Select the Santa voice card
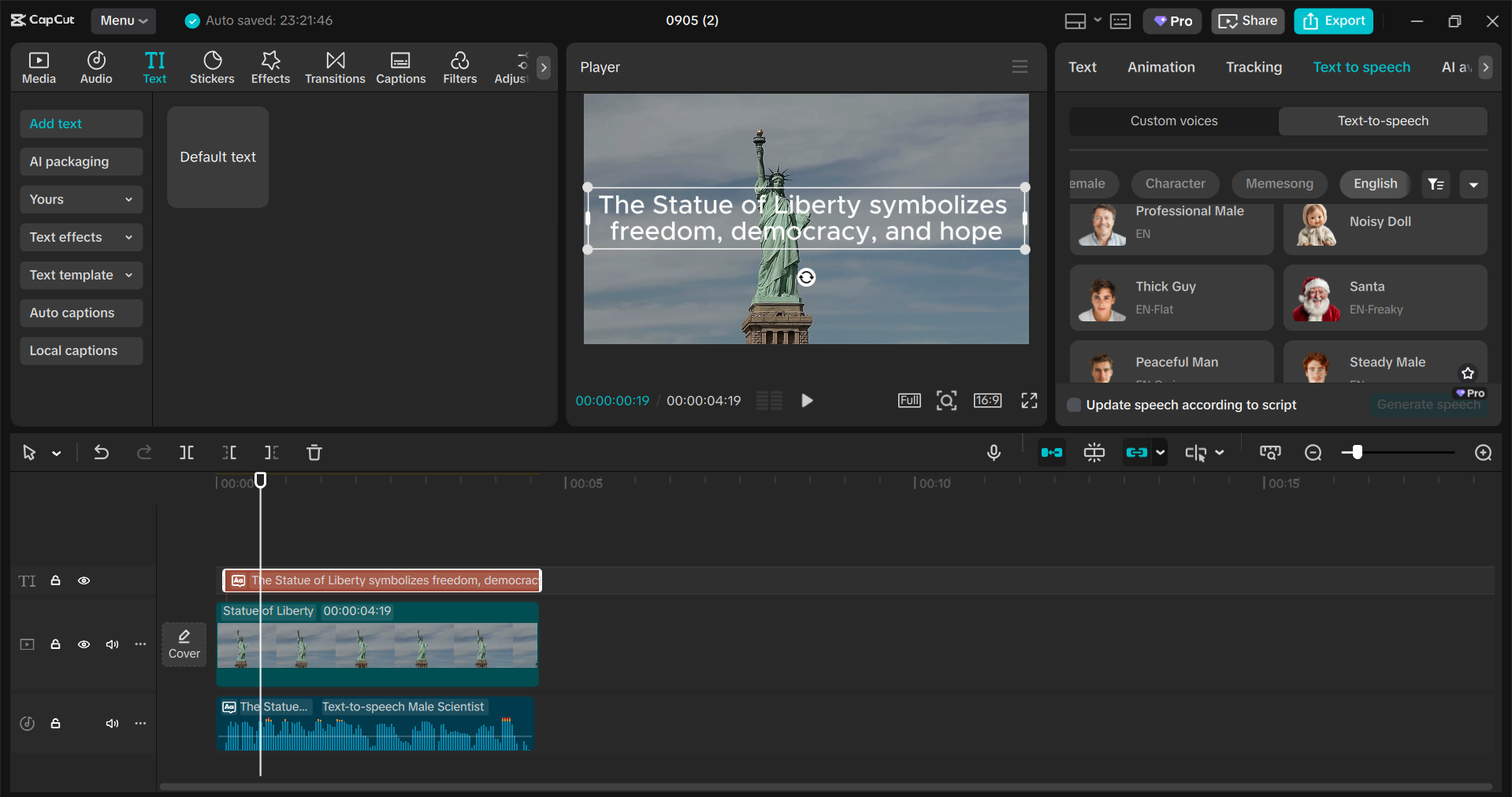The width and height of the screenshot is (1512, 797). [1384, 298]
